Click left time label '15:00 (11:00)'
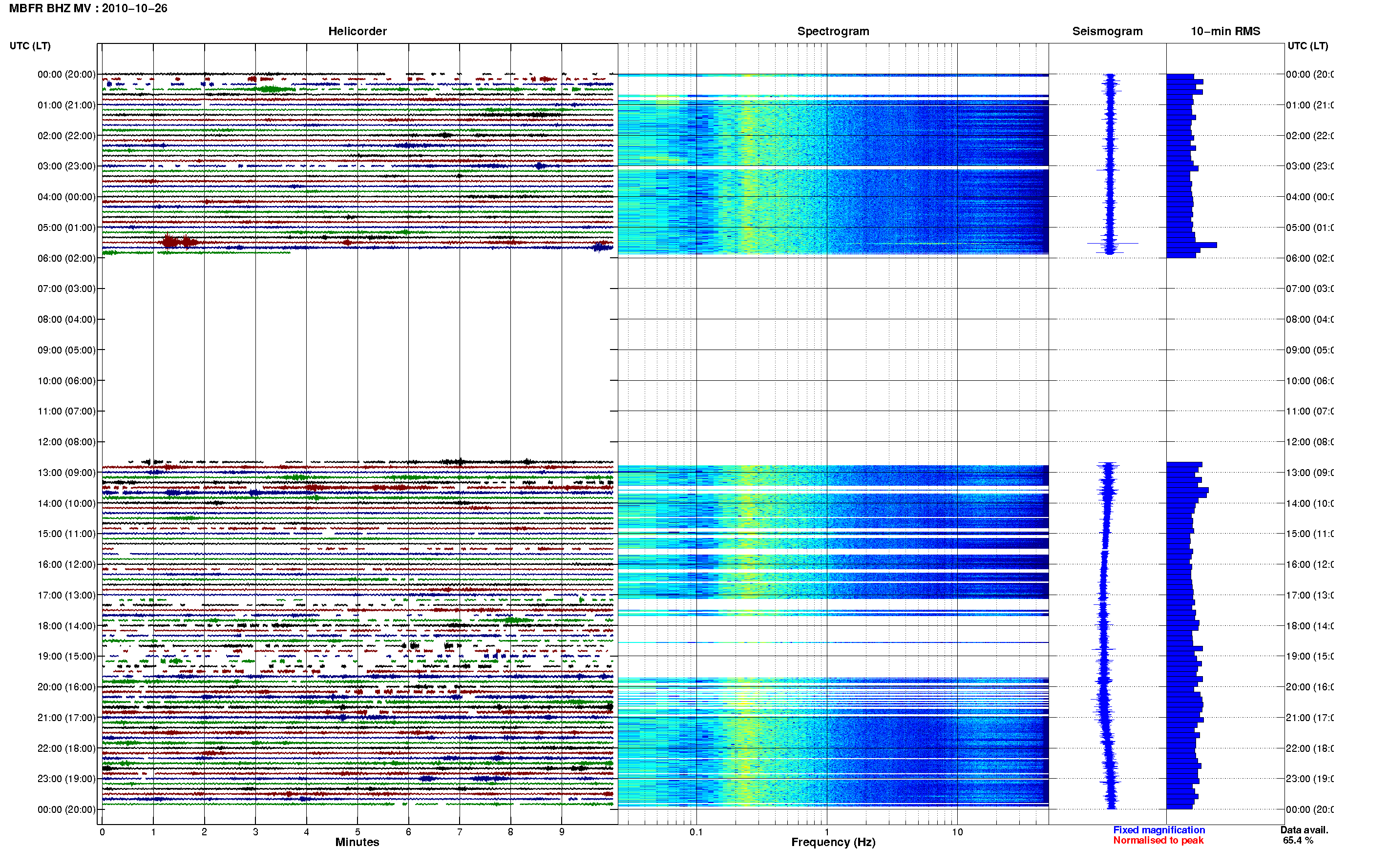 (x=66, y=534)
